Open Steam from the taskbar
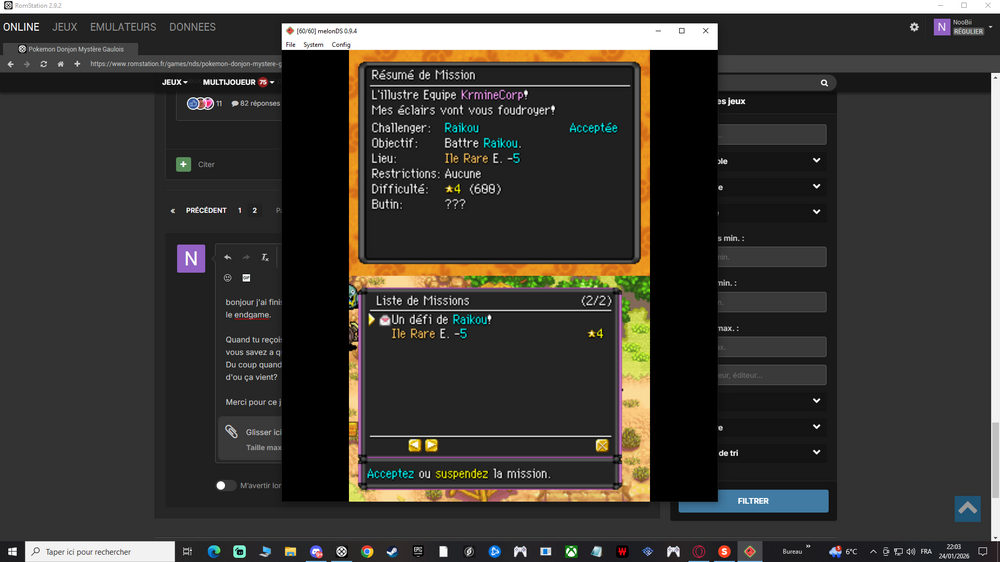1000x562 pixels. coord(392,551)
